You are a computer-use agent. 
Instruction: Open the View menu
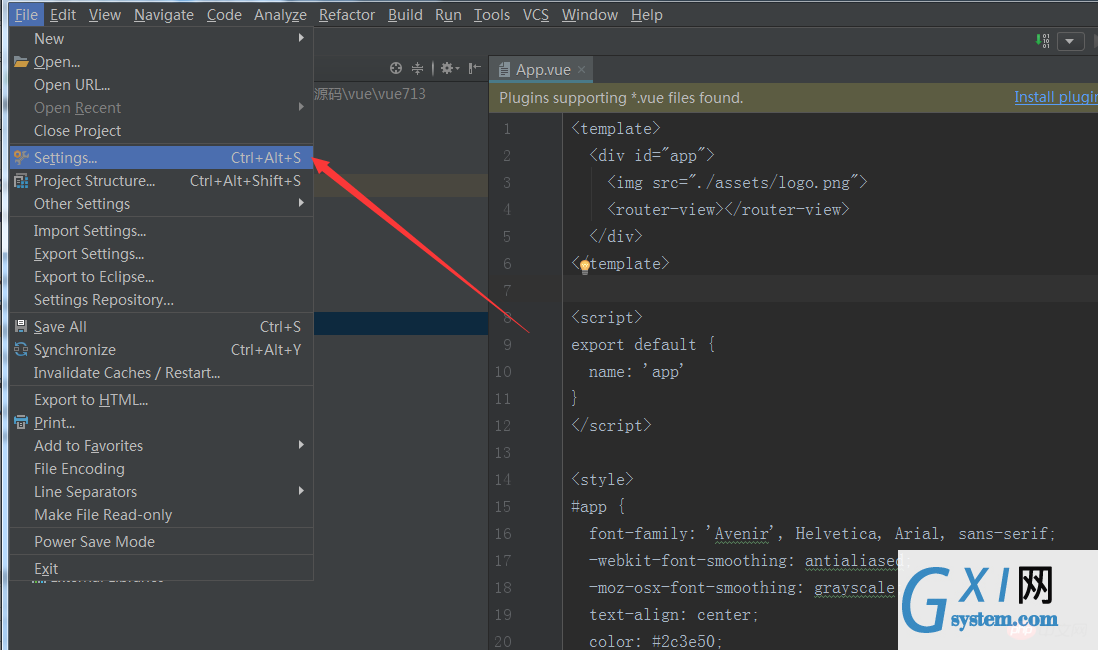pos(105,15)
